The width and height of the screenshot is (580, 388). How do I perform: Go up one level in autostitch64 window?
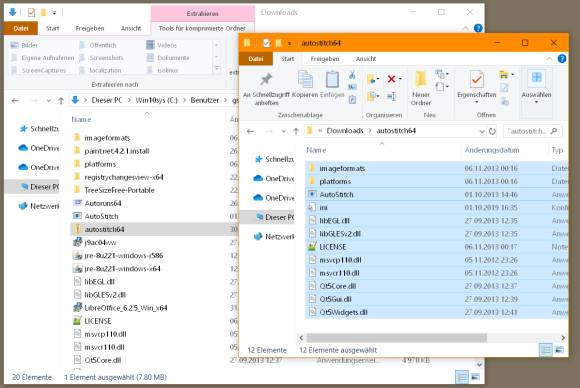[296, 131]
